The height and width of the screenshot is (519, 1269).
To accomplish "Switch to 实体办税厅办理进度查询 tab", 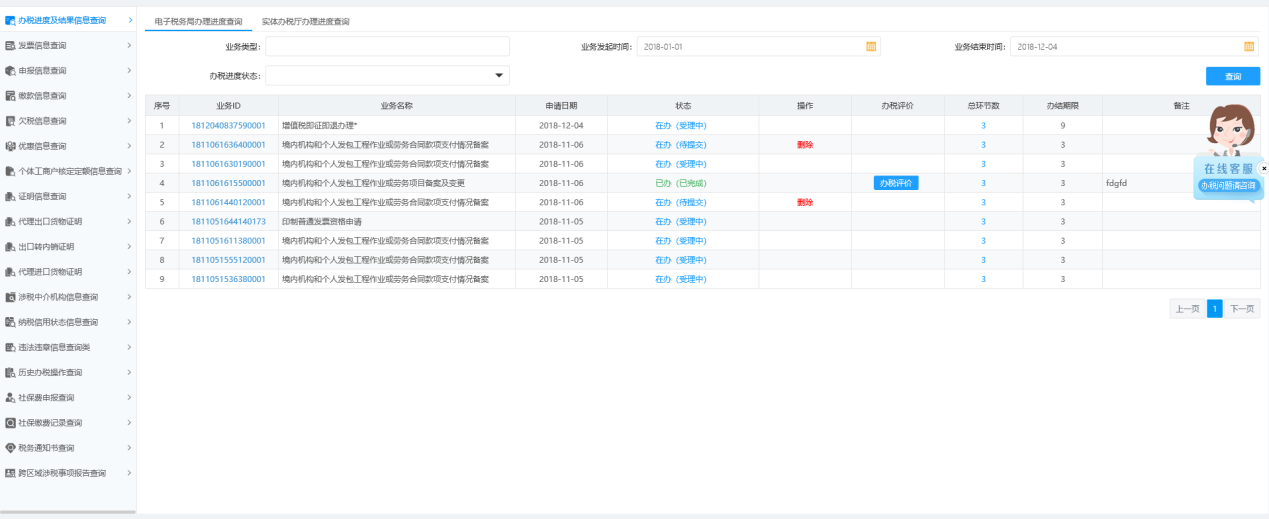I will coord(305,21).
